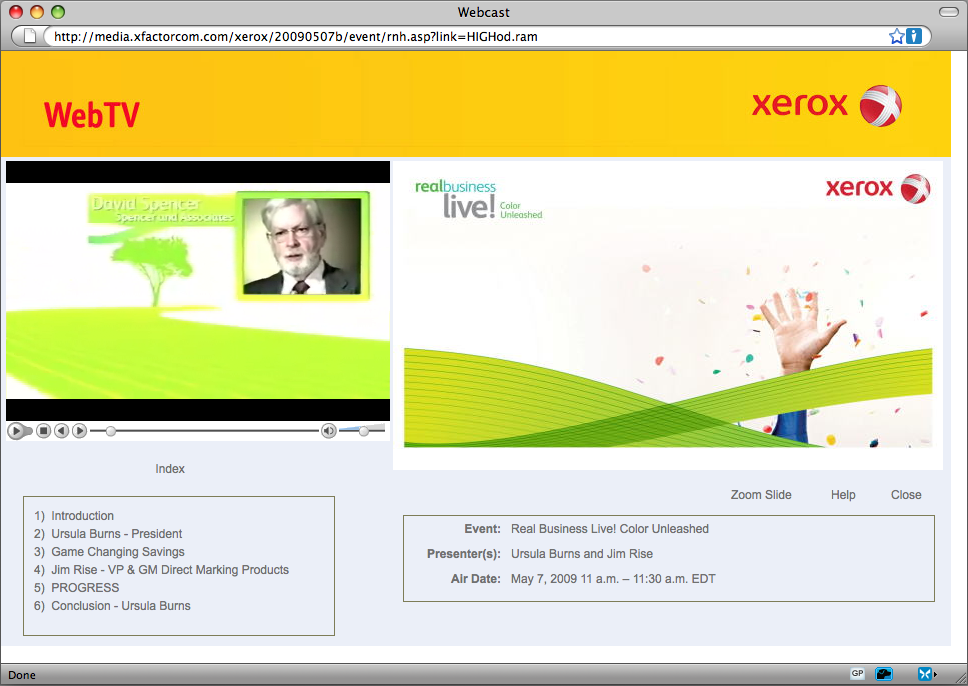Viewport: 968px width, 686px height.
Task: Click the blue X icon in the status bar
Action: click(x=925, y=674)
